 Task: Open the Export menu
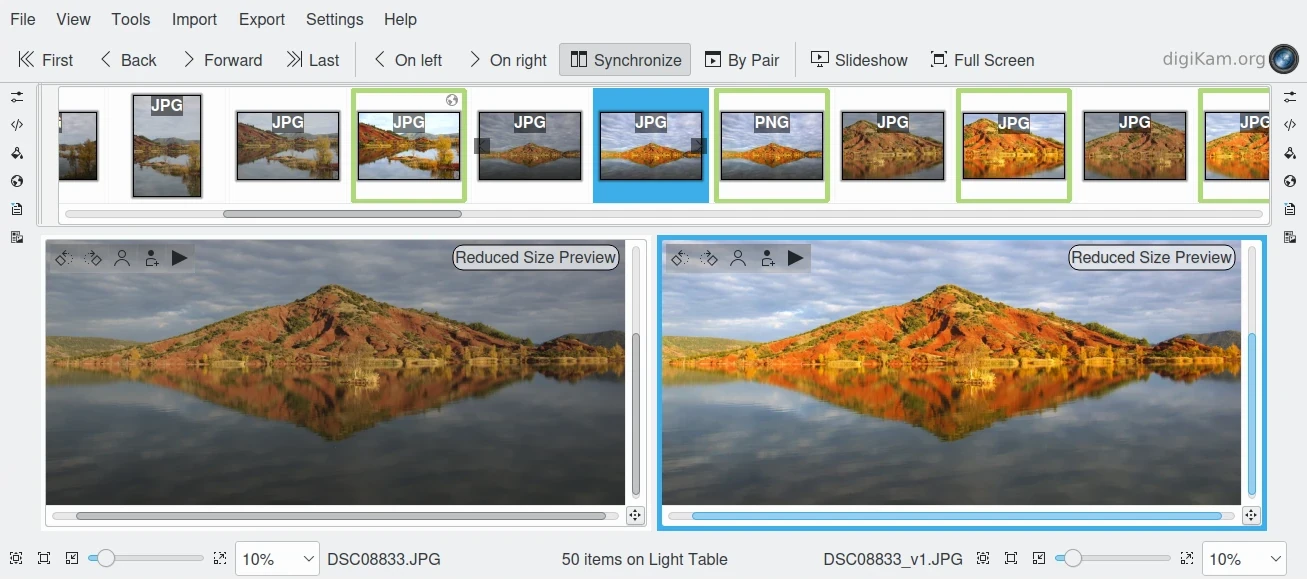tap(262, 19)
